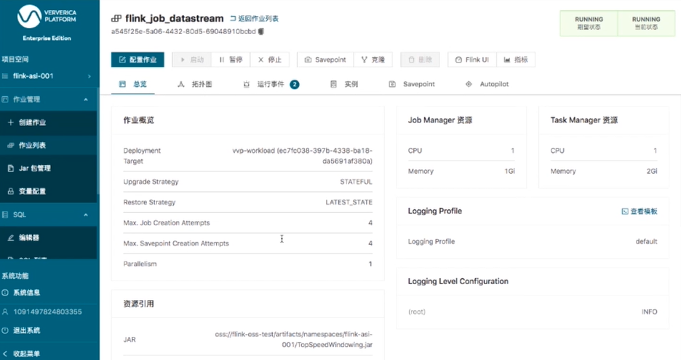
Task: Click the TopSpeedWindowing.jar JAR path
Action: coord(294,340)
